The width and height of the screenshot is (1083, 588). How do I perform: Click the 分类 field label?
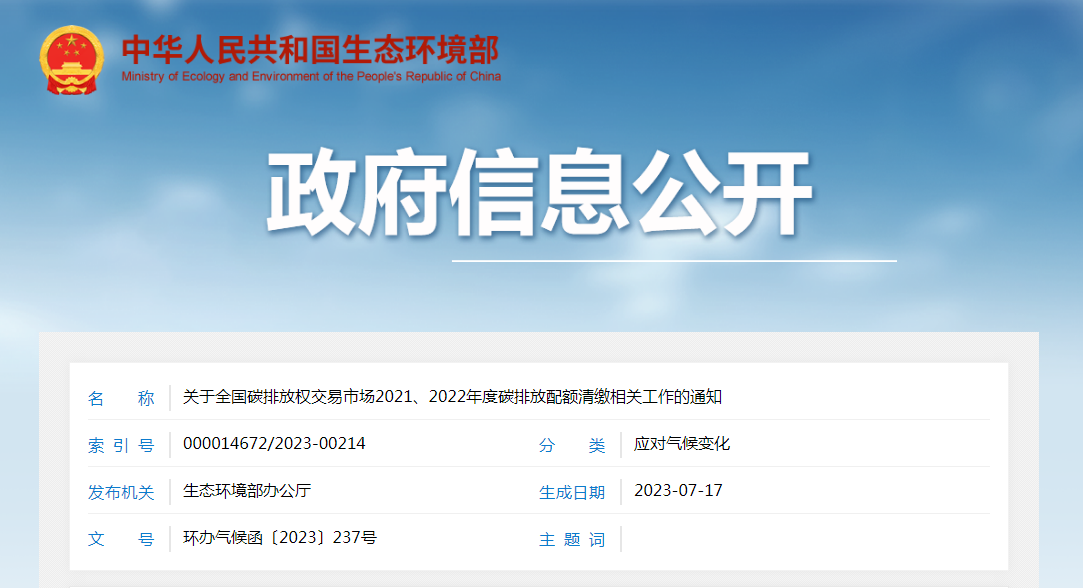(x=572, y=445)
